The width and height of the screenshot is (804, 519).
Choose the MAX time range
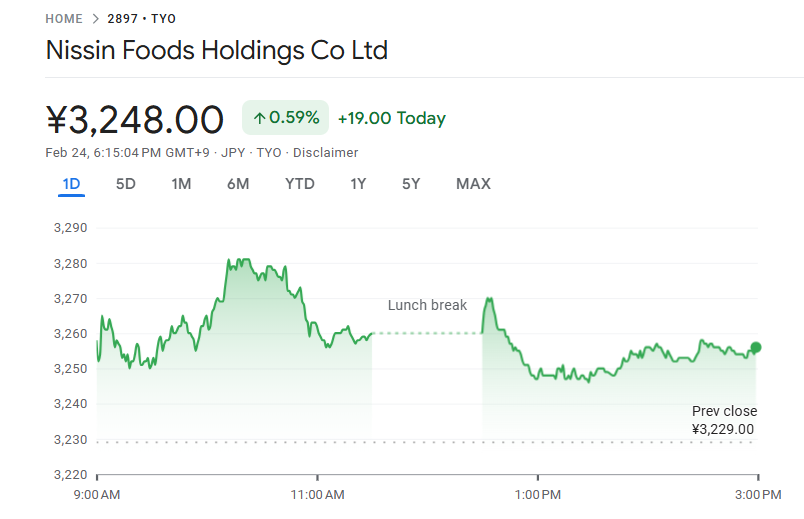point(473,184)
